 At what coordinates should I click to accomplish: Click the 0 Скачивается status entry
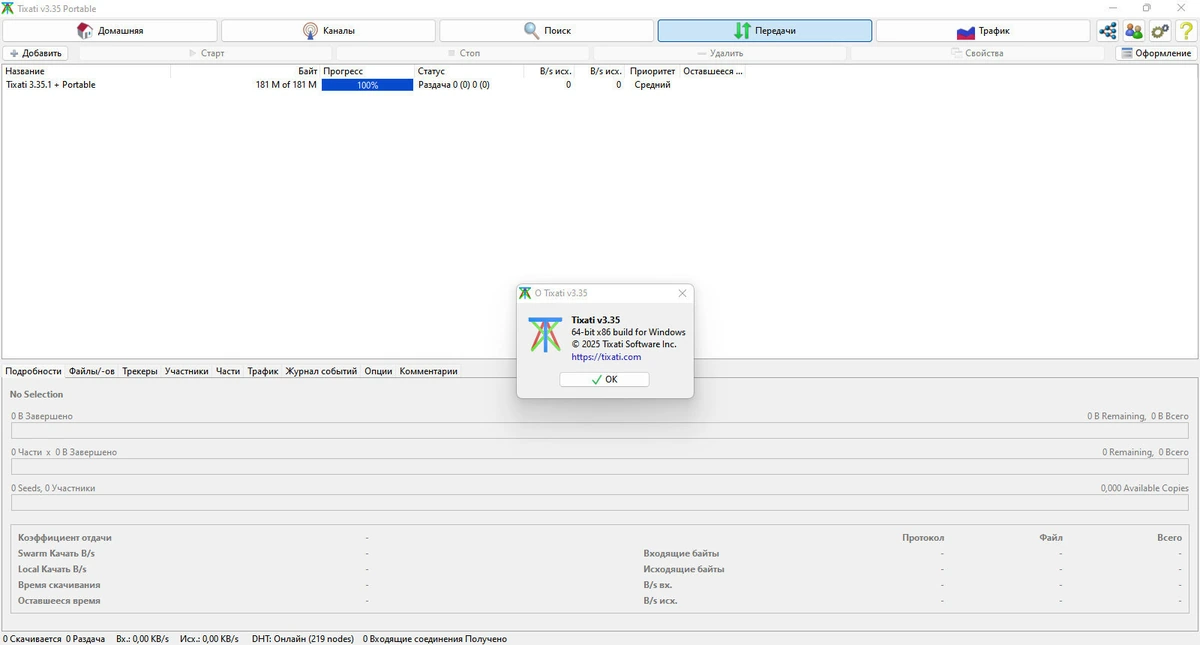coord(32,638)
